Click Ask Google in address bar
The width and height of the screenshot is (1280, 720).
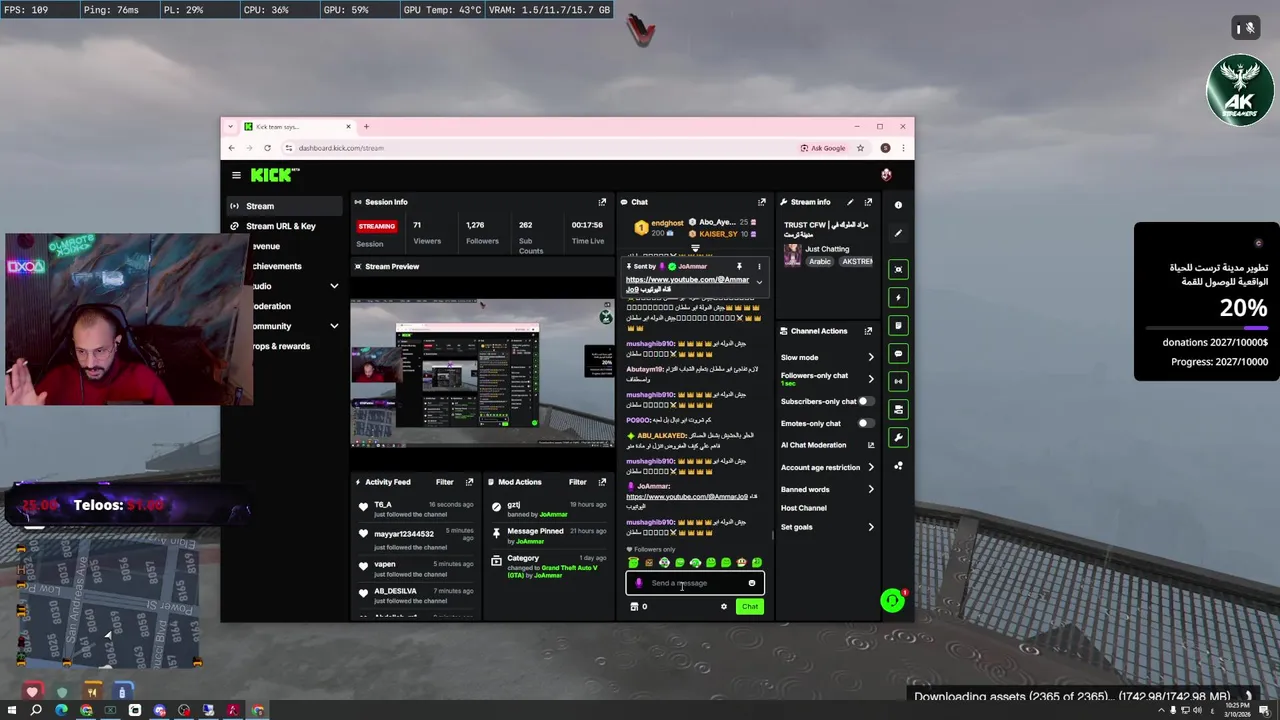pyautogui.click(x=823, y=148)
